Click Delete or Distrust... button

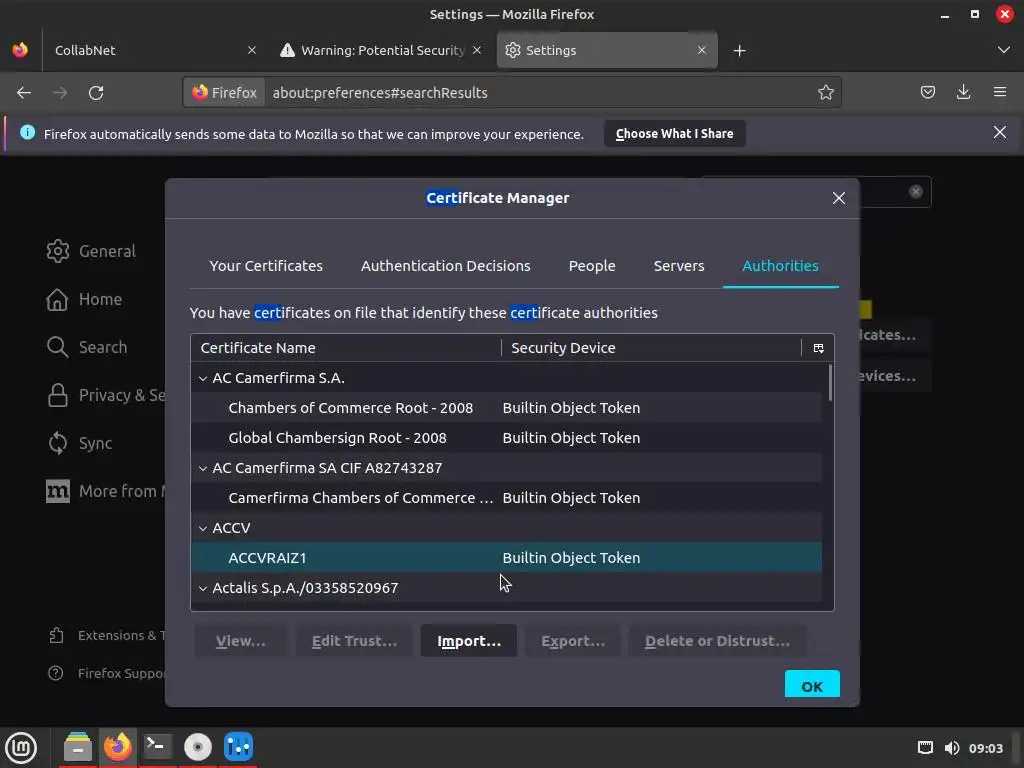(717, 641)
